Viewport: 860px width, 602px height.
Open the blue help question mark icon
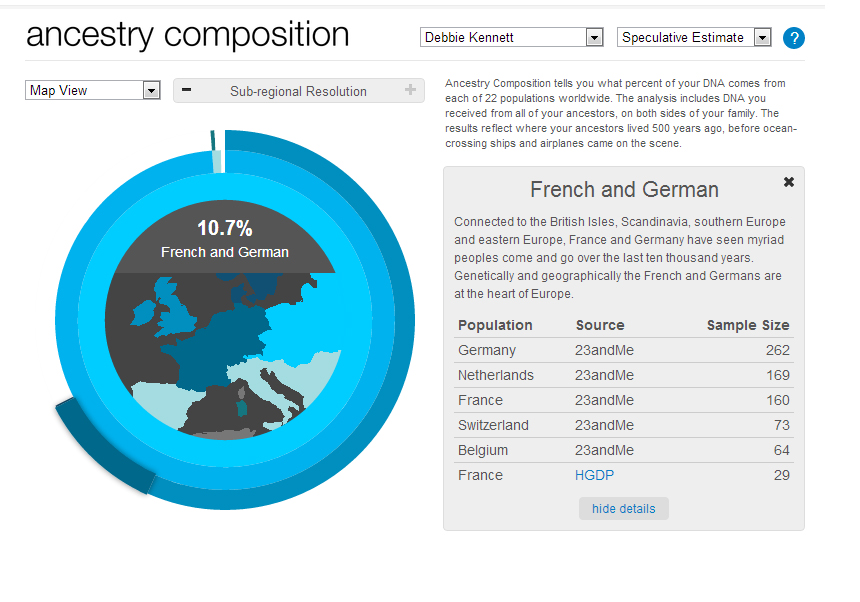[x=795, y=38]
